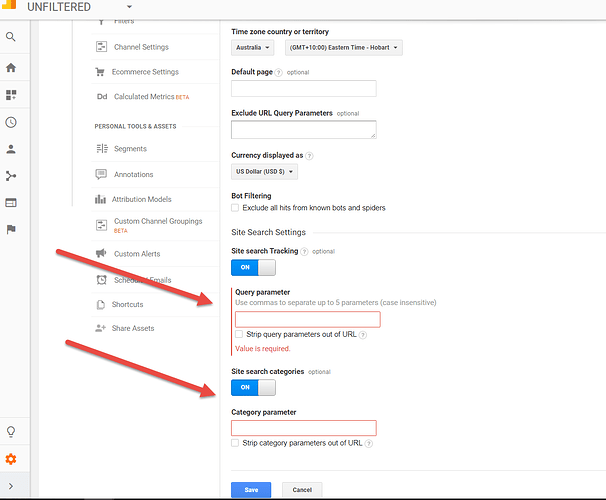Image resolution: width=606 pixels, height=500 pixels.
Task: Open Admin gear icon at bottom left
Action: 11,460
